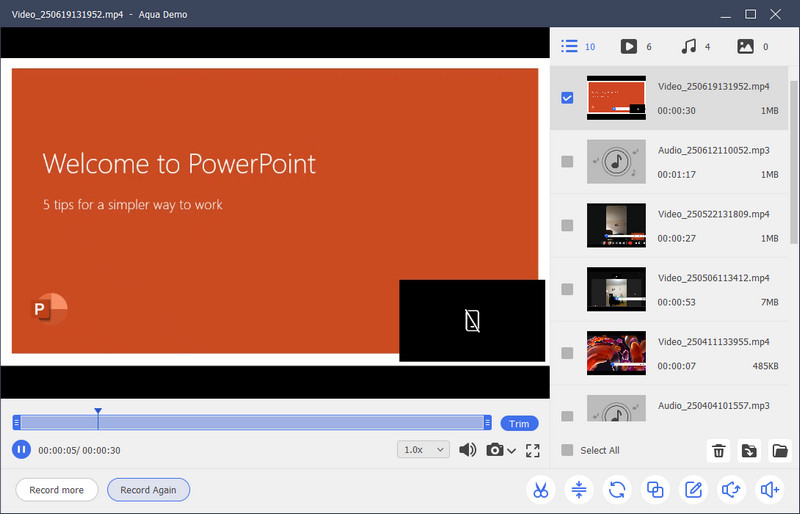Open the video compressor tool
This screenshot has height=514, width=800.
pos(579,490)
